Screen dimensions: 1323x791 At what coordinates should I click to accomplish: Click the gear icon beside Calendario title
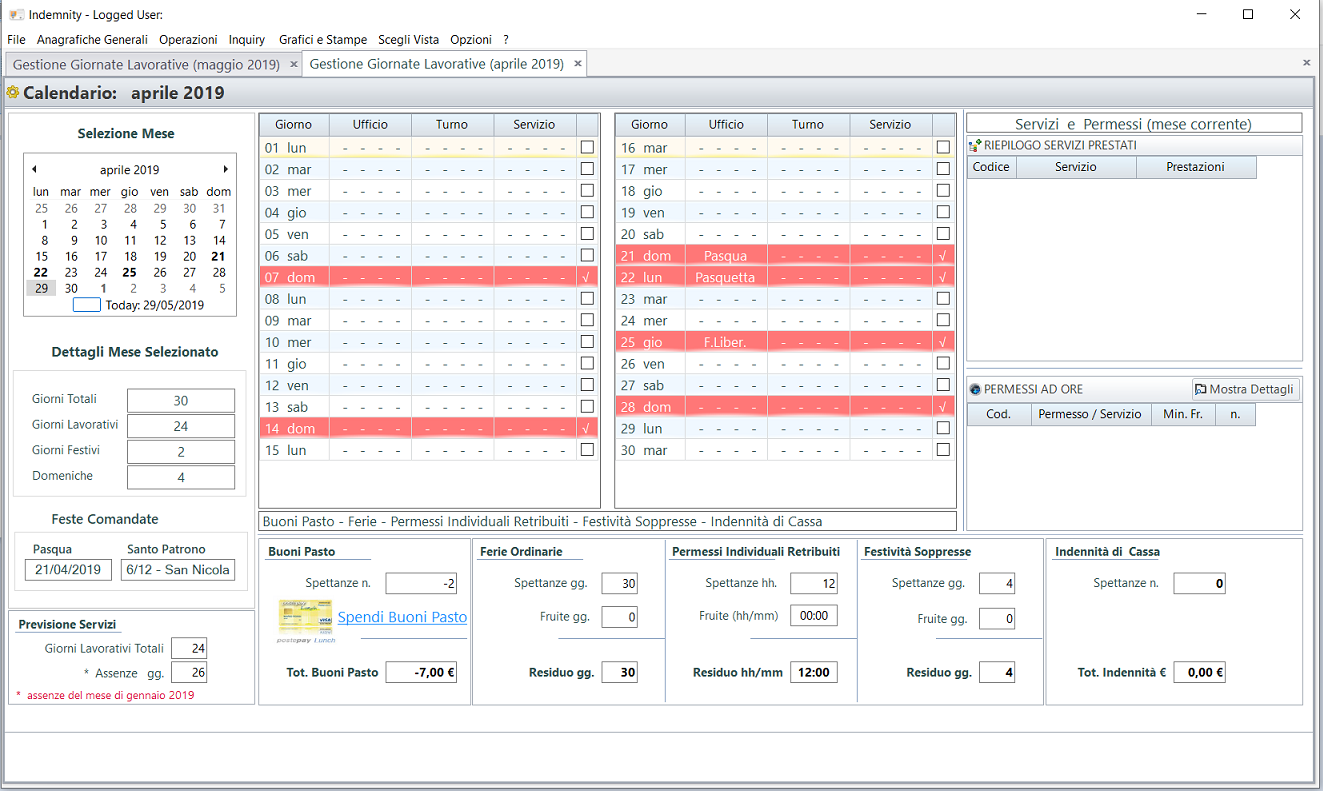click(x=12, y=93)
